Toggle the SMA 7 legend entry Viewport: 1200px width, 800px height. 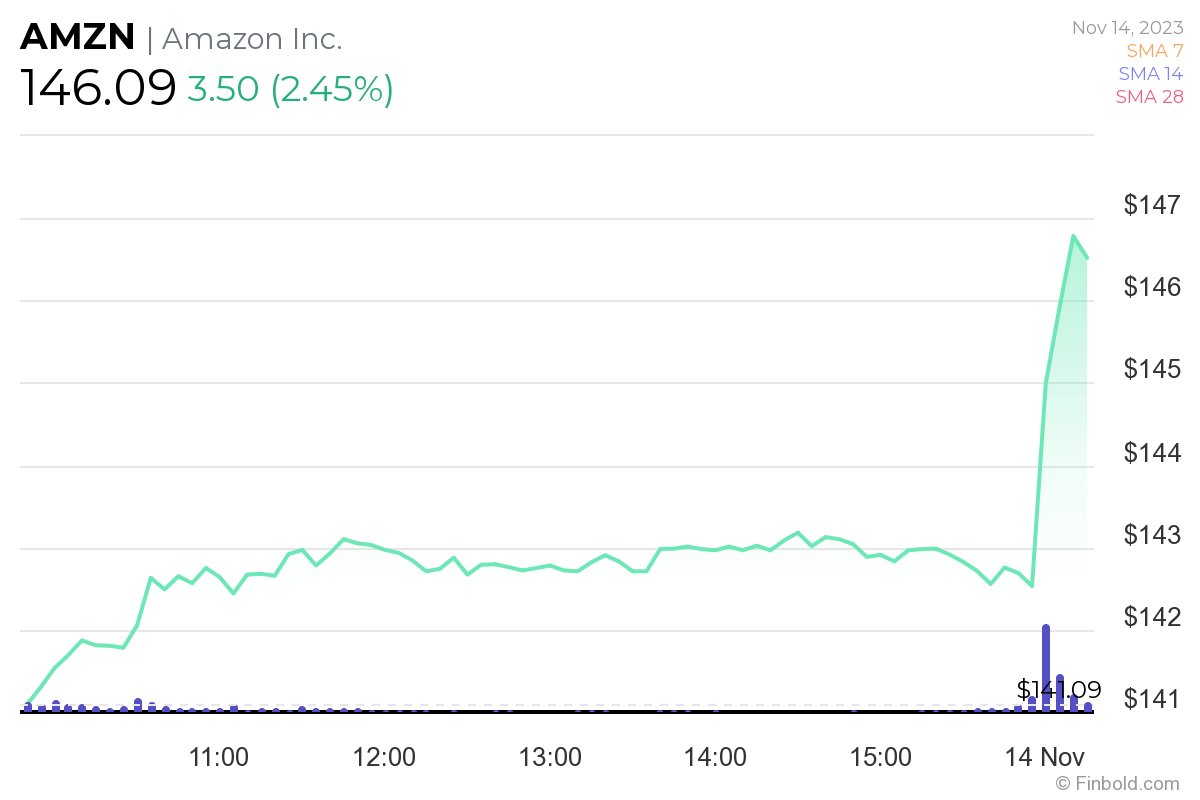click(1155, 50)
